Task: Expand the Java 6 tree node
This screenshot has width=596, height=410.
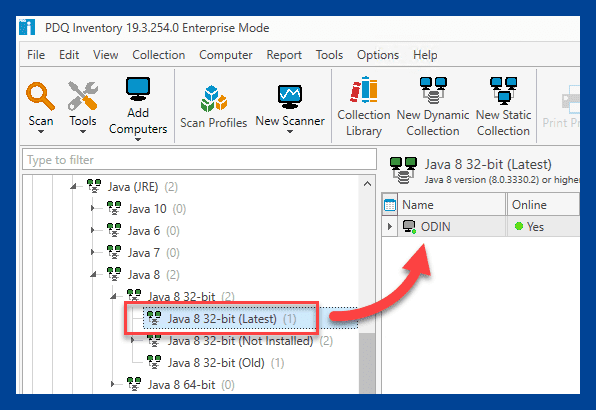Action: pyautogui.click(x=92, y=230)
